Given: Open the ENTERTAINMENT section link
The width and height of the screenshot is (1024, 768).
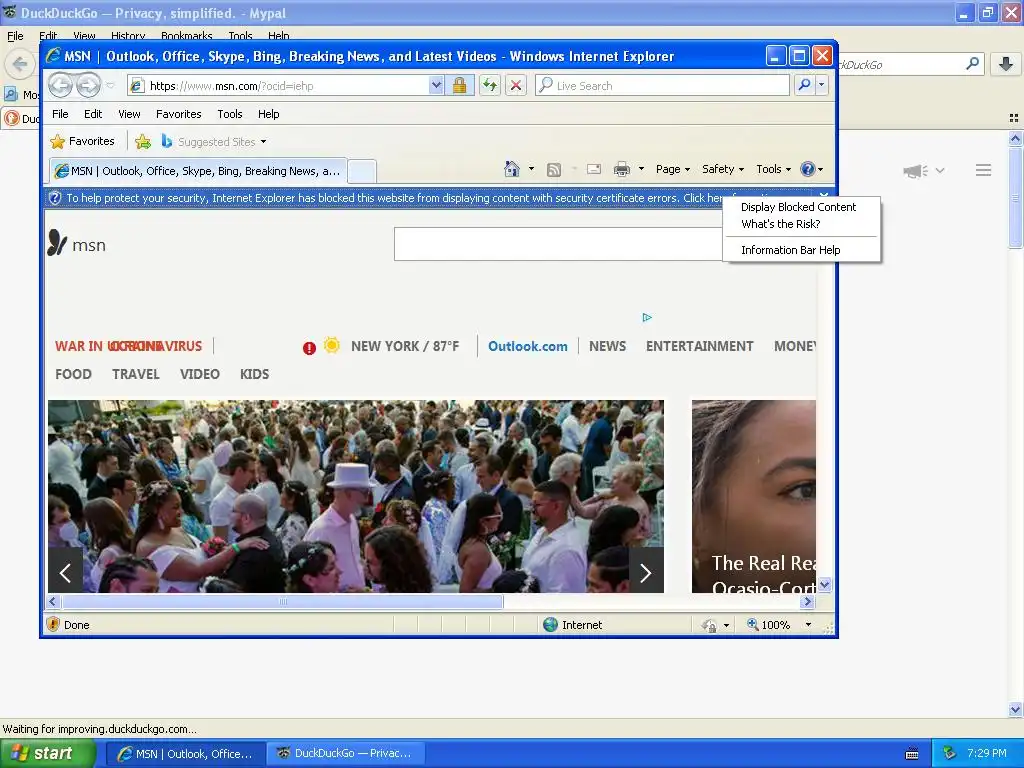Looking at the screenshot, I should click(699, 346).
